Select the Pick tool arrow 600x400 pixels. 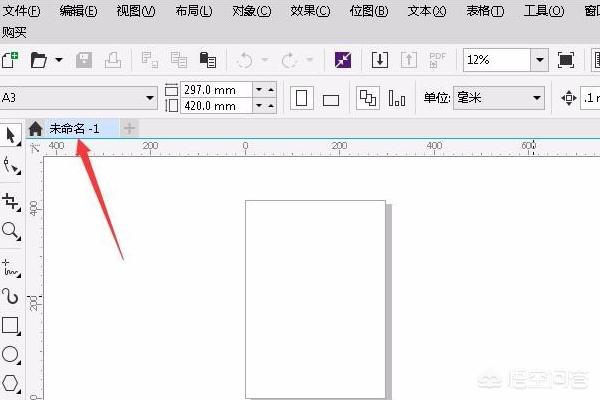(x=11, y=135)
